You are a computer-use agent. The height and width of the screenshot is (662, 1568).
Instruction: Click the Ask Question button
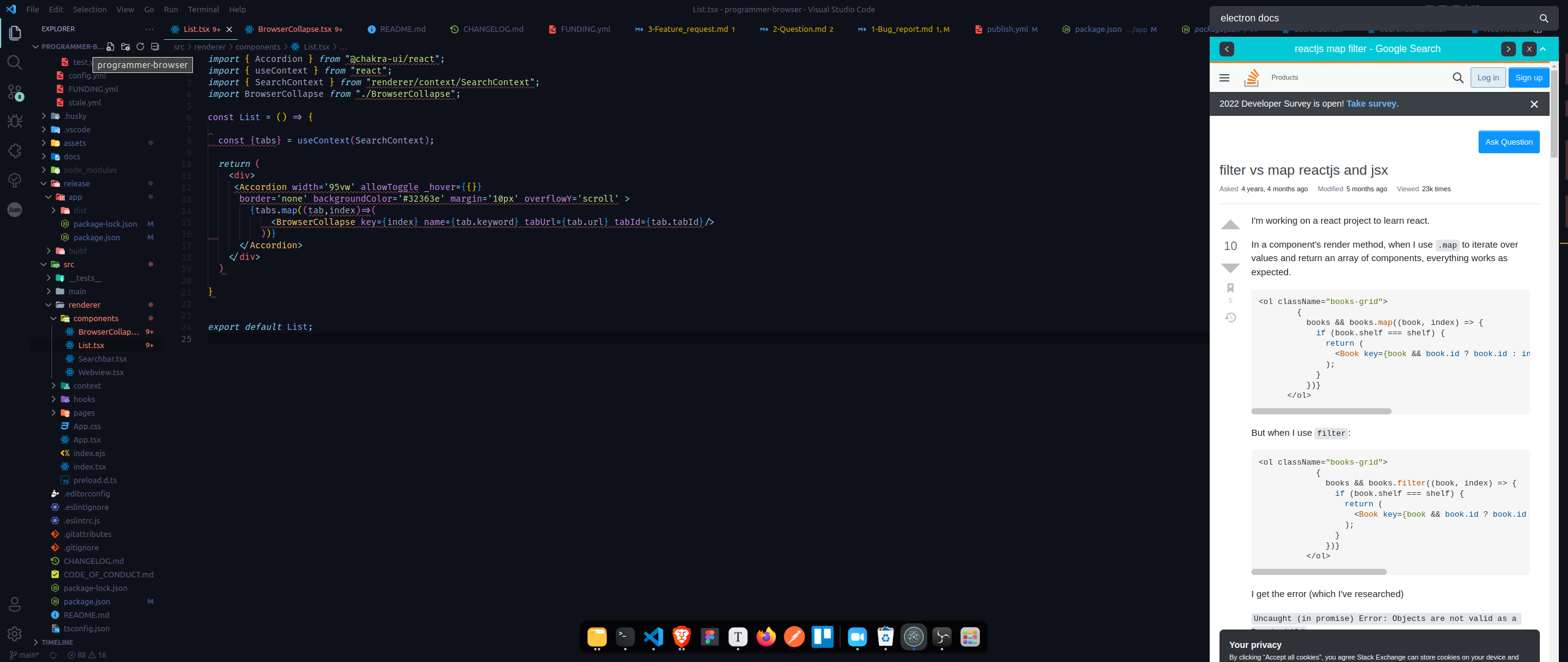pyautogui.click(x=1509, y=142)
